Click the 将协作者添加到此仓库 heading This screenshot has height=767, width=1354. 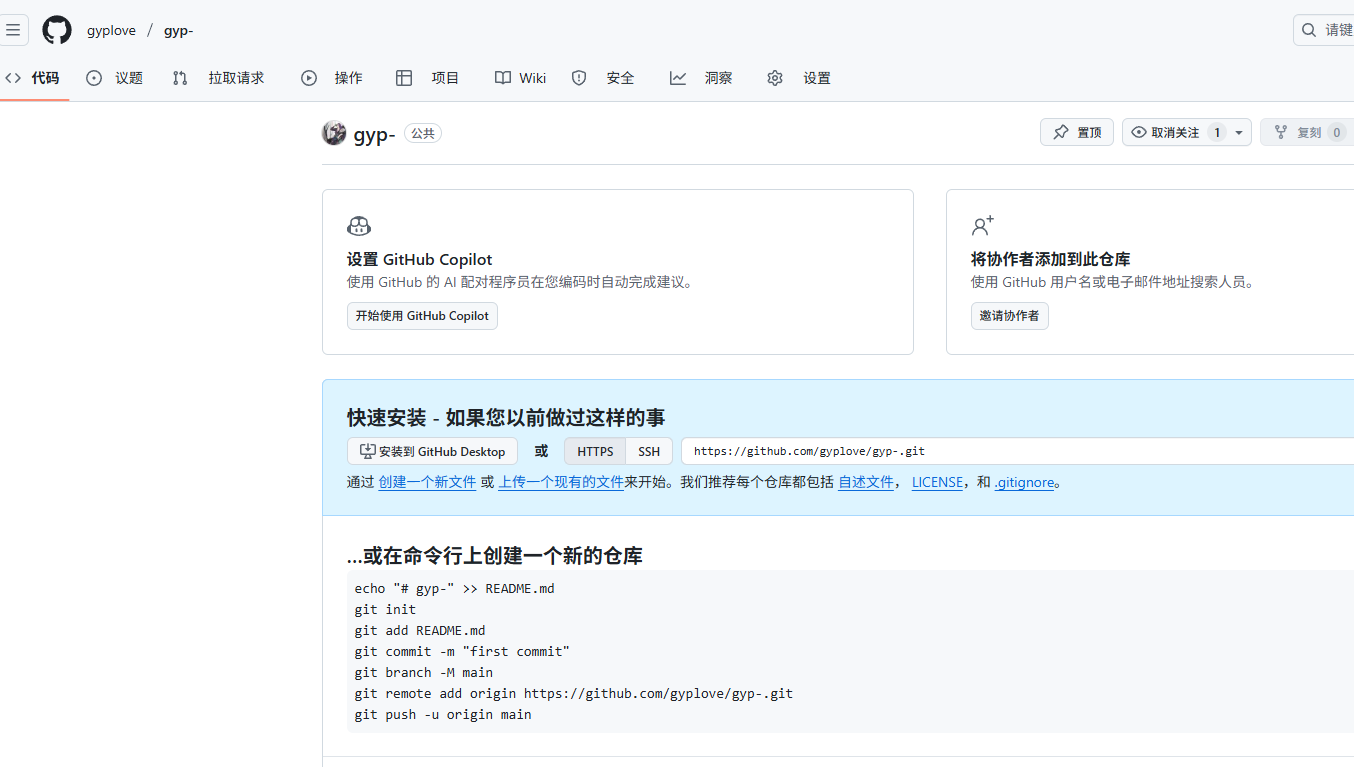coord(1050,259)
